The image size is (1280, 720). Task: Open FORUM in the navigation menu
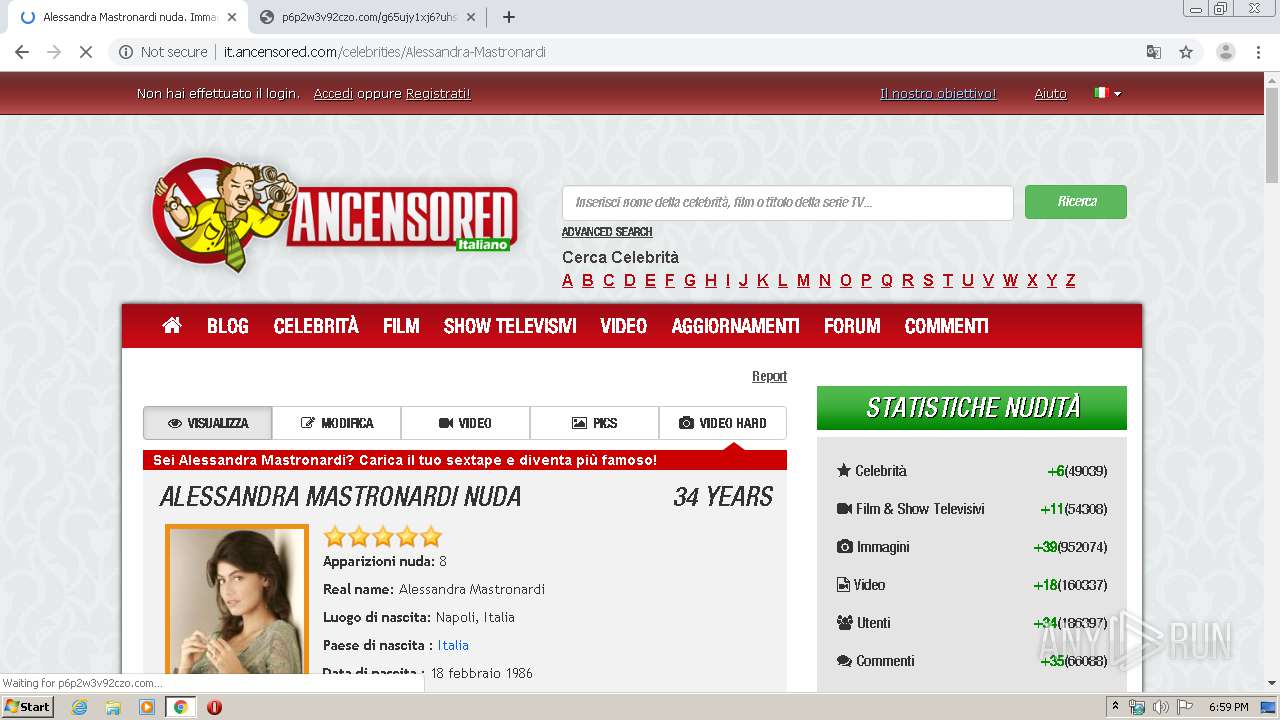tap(852, 326)
